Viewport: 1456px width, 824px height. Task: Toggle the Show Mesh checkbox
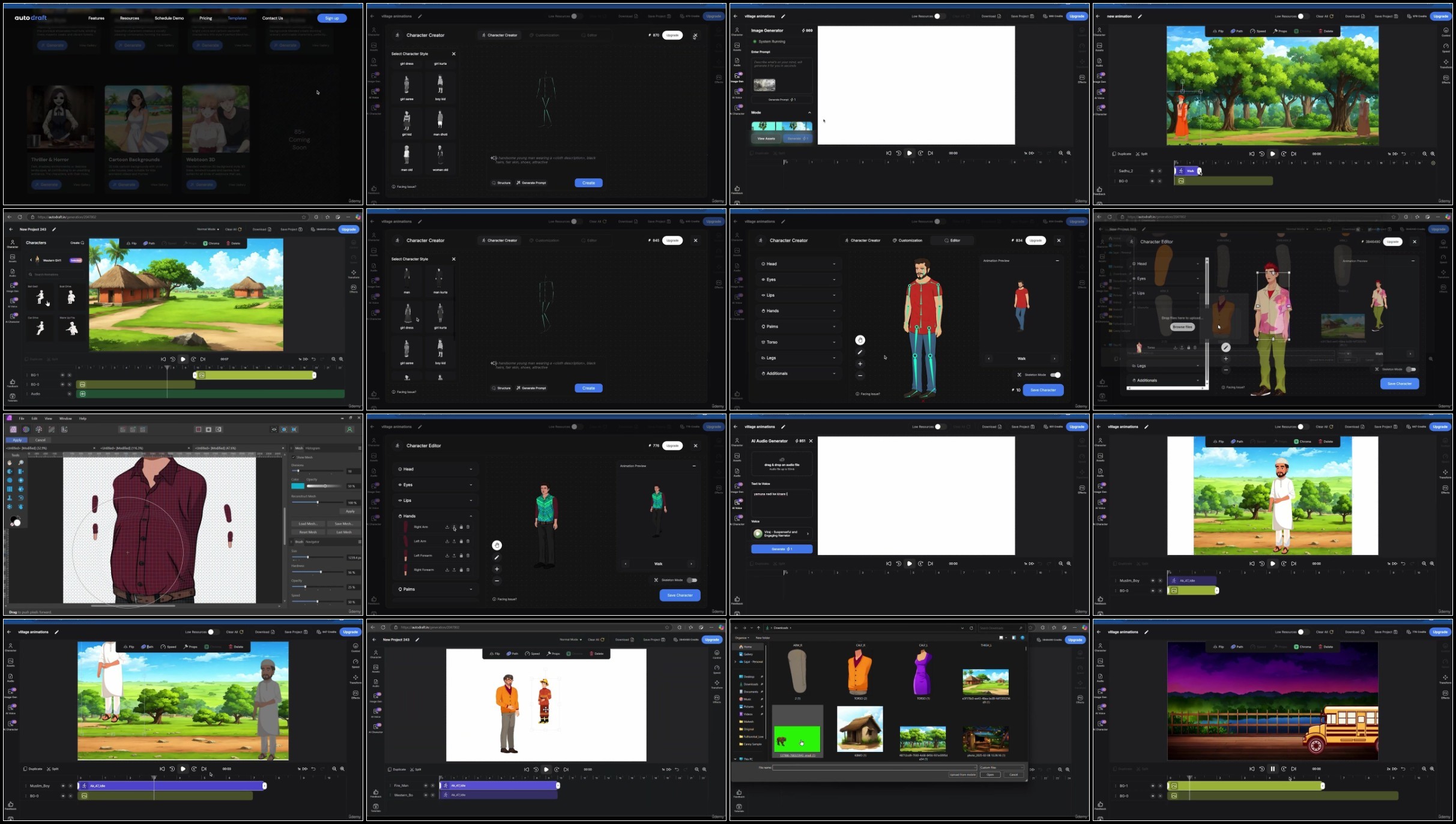pyautogui.click(x=294, y=457)
